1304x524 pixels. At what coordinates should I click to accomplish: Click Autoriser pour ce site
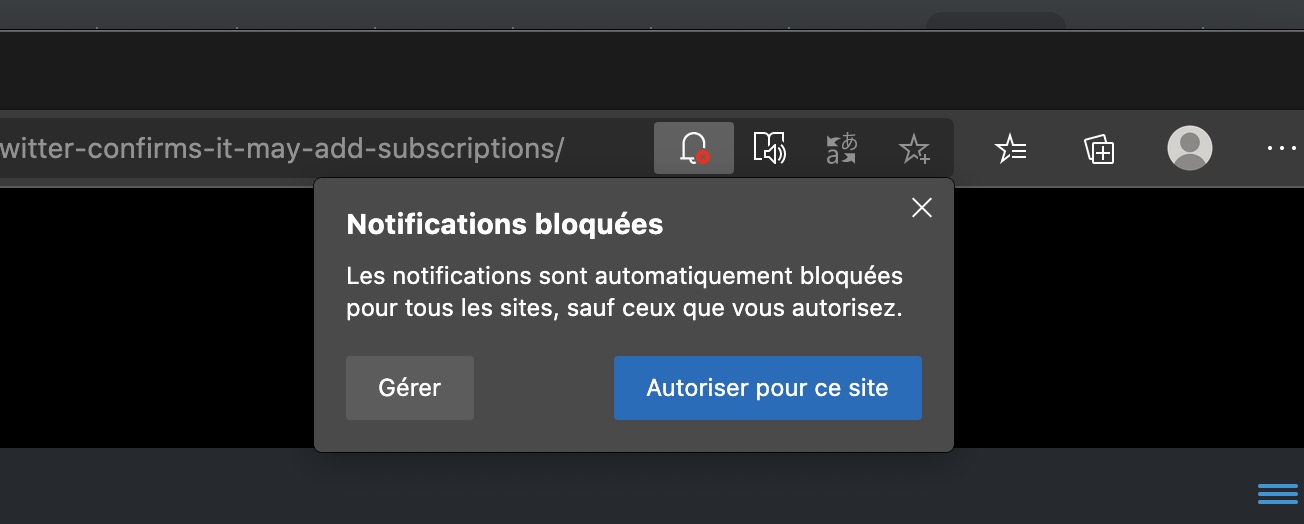click(767, 388)
